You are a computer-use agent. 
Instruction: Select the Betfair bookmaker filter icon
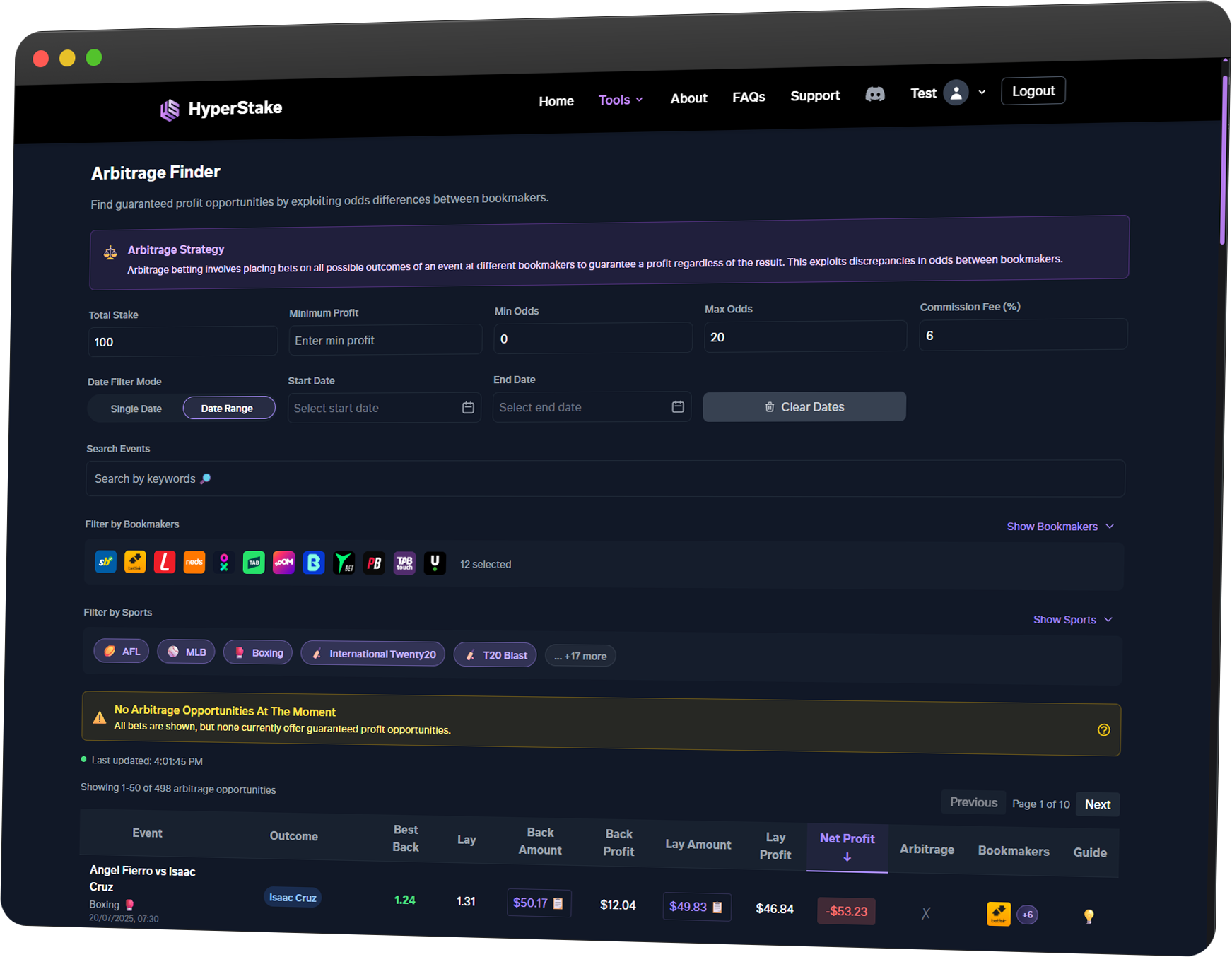click(x=135, y=562)
